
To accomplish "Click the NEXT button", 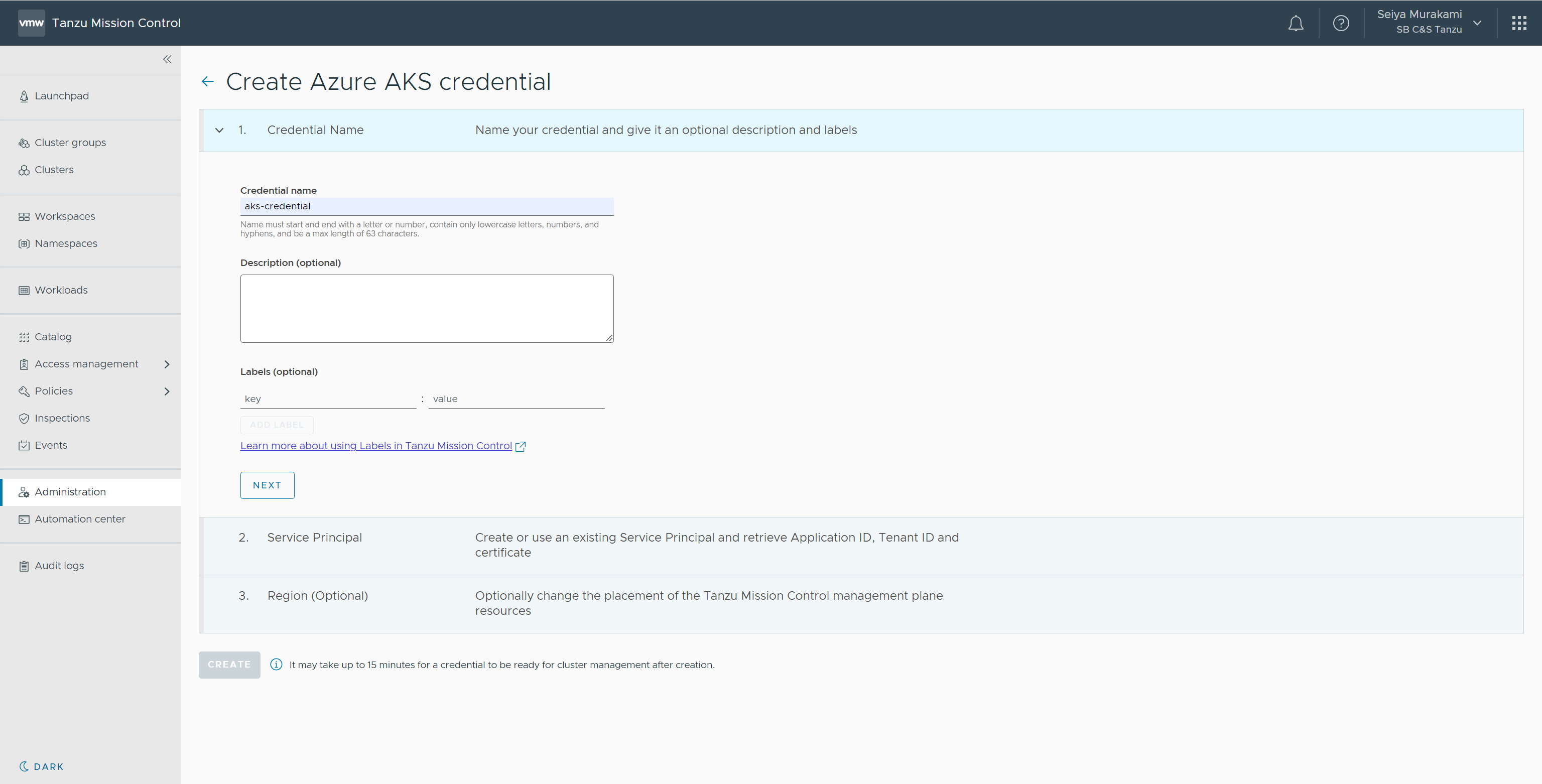I will [267, 485].
